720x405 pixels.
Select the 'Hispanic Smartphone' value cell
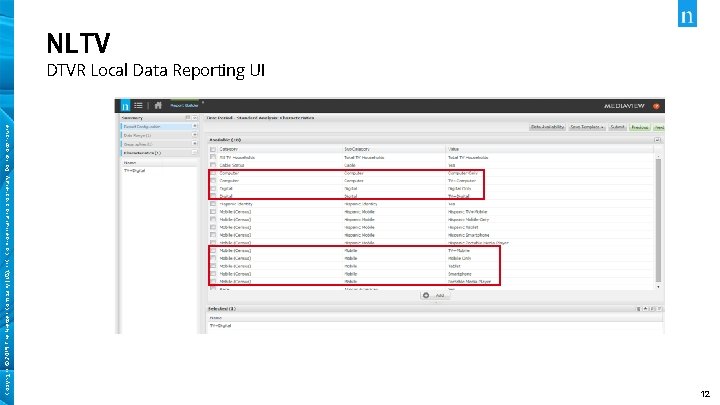click(468, 235)
